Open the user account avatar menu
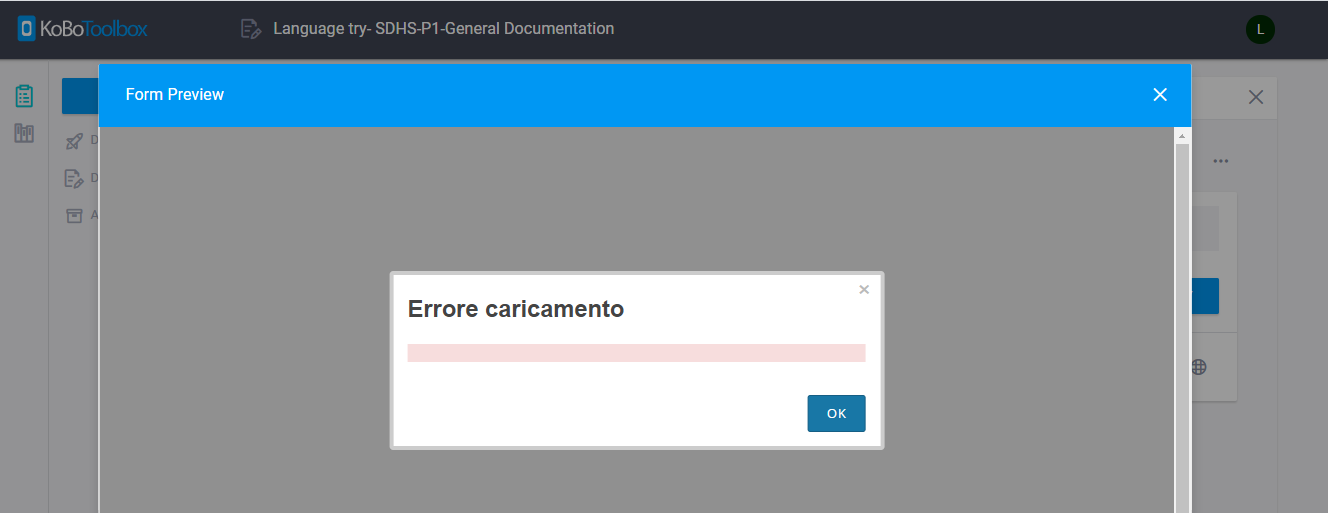Image resolution: width=1328 pixels, height=513 pixels. (1260, 29)
